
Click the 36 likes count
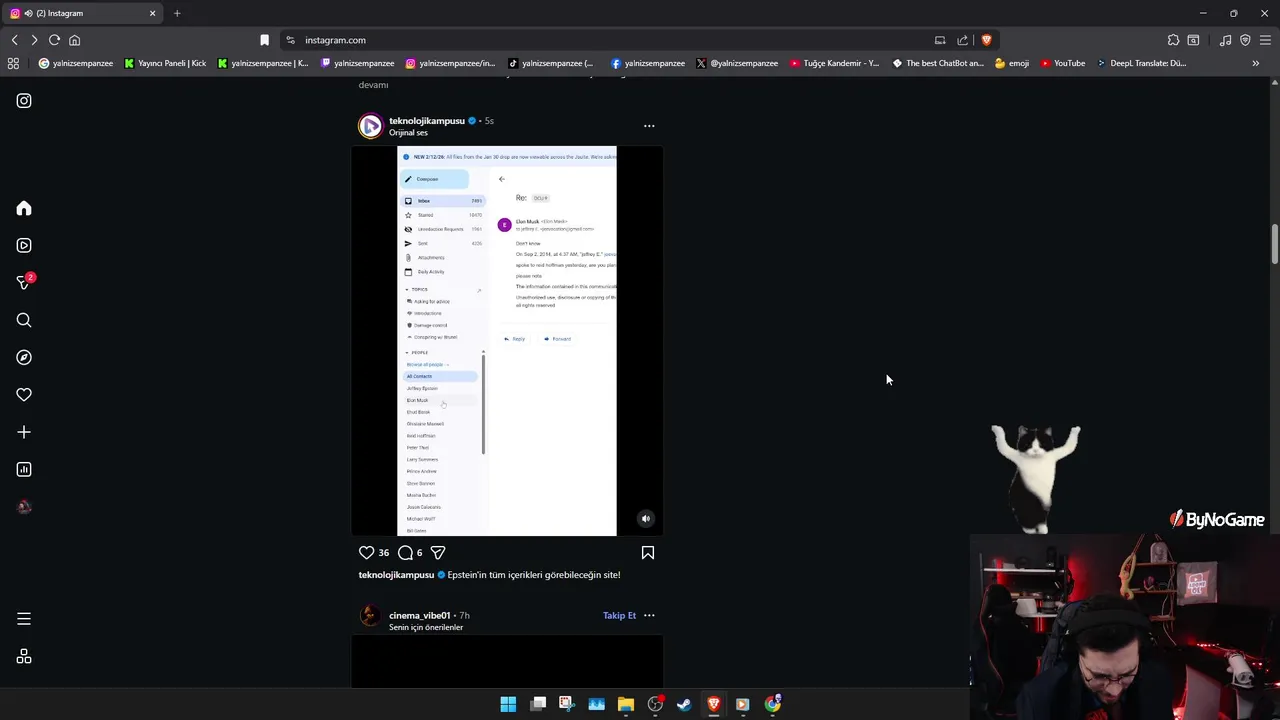point(383,552)
